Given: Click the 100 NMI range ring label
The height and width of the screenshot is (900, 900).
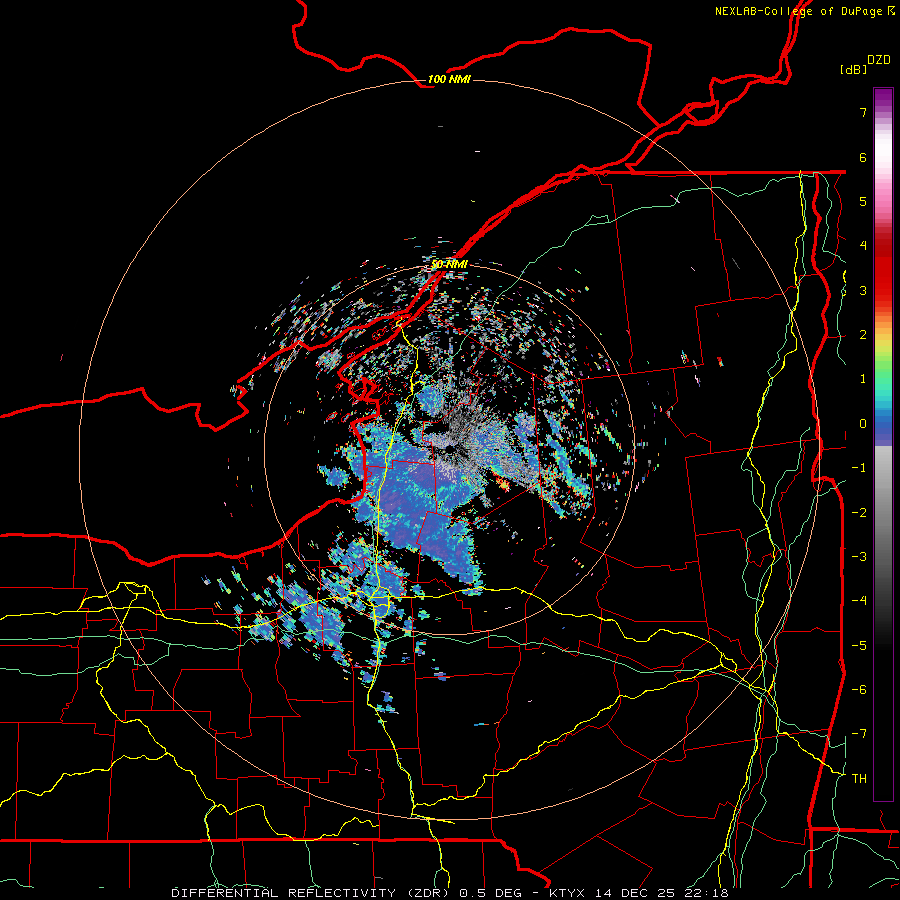Looking at the screenshot, I should 449,79.
